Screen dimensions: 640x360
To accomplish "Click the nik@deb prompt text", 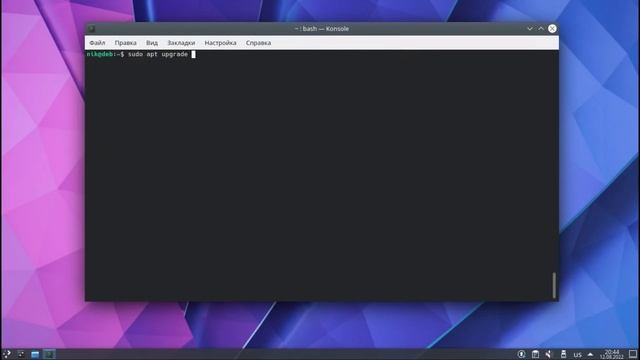I will pyautogui.click(x=100, y=54).
